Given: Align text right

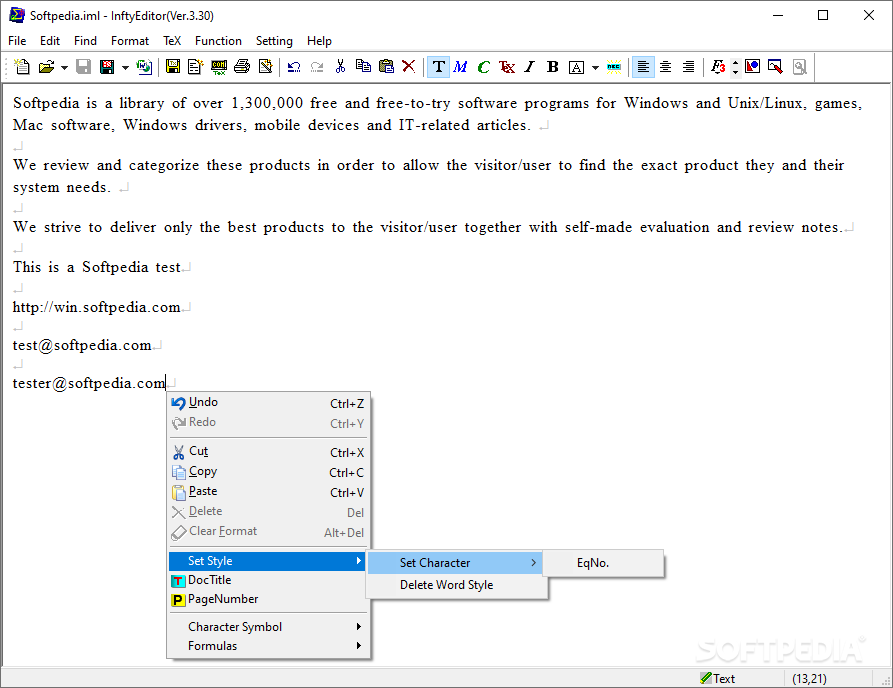Looking at the screenshot, I should pos(688,67).
